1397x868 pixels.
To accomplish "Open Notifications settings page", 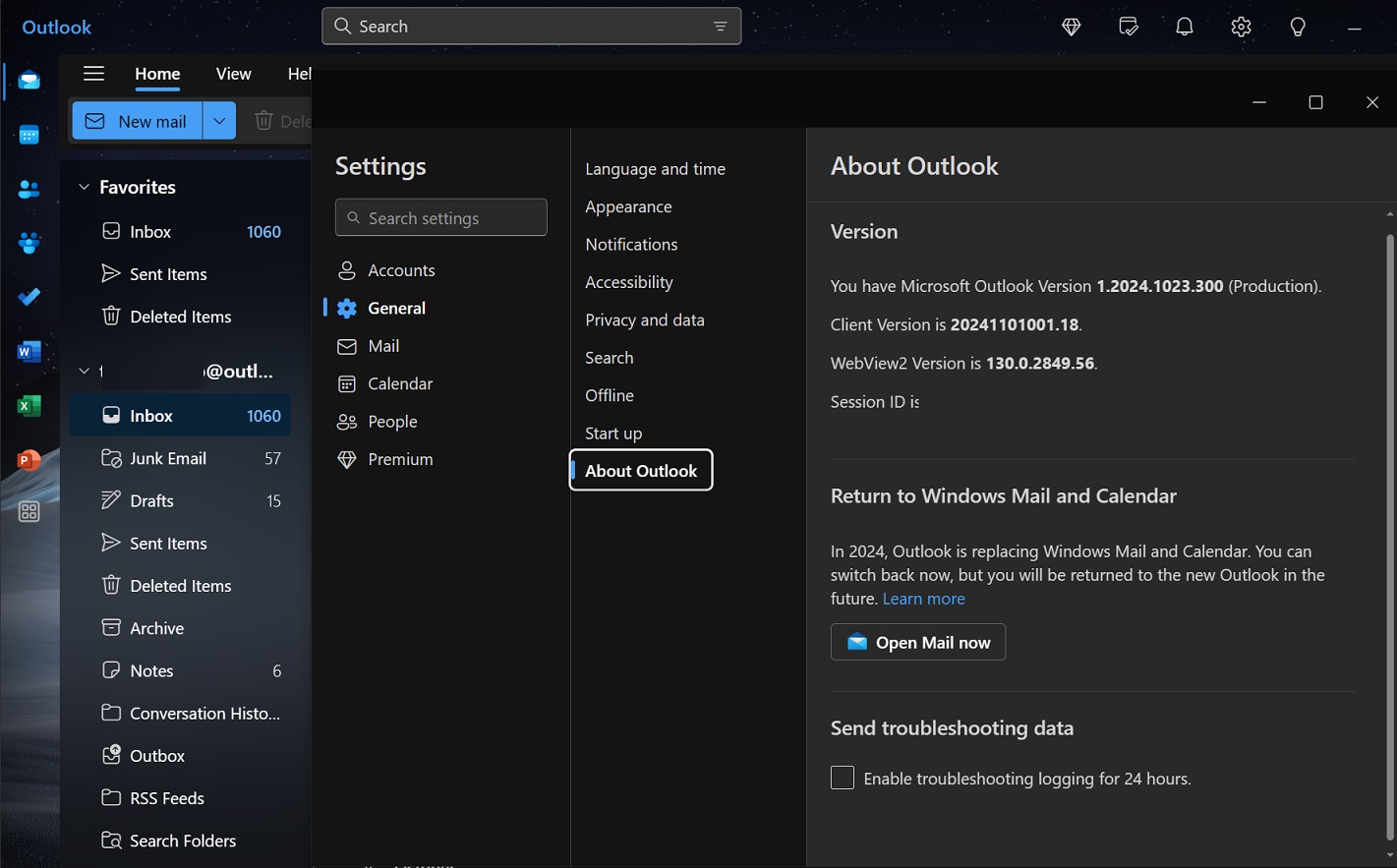I will click(631, 244).
